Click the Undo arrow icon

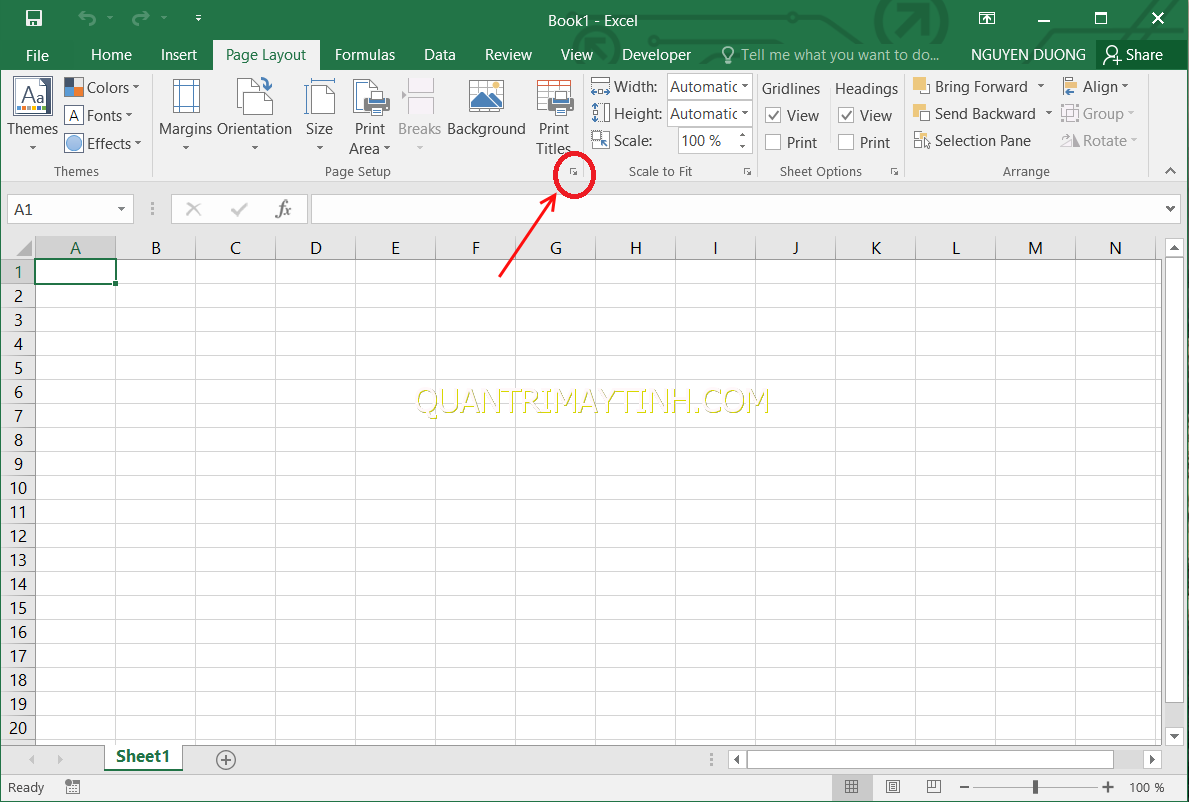click(x=87, y=18)
